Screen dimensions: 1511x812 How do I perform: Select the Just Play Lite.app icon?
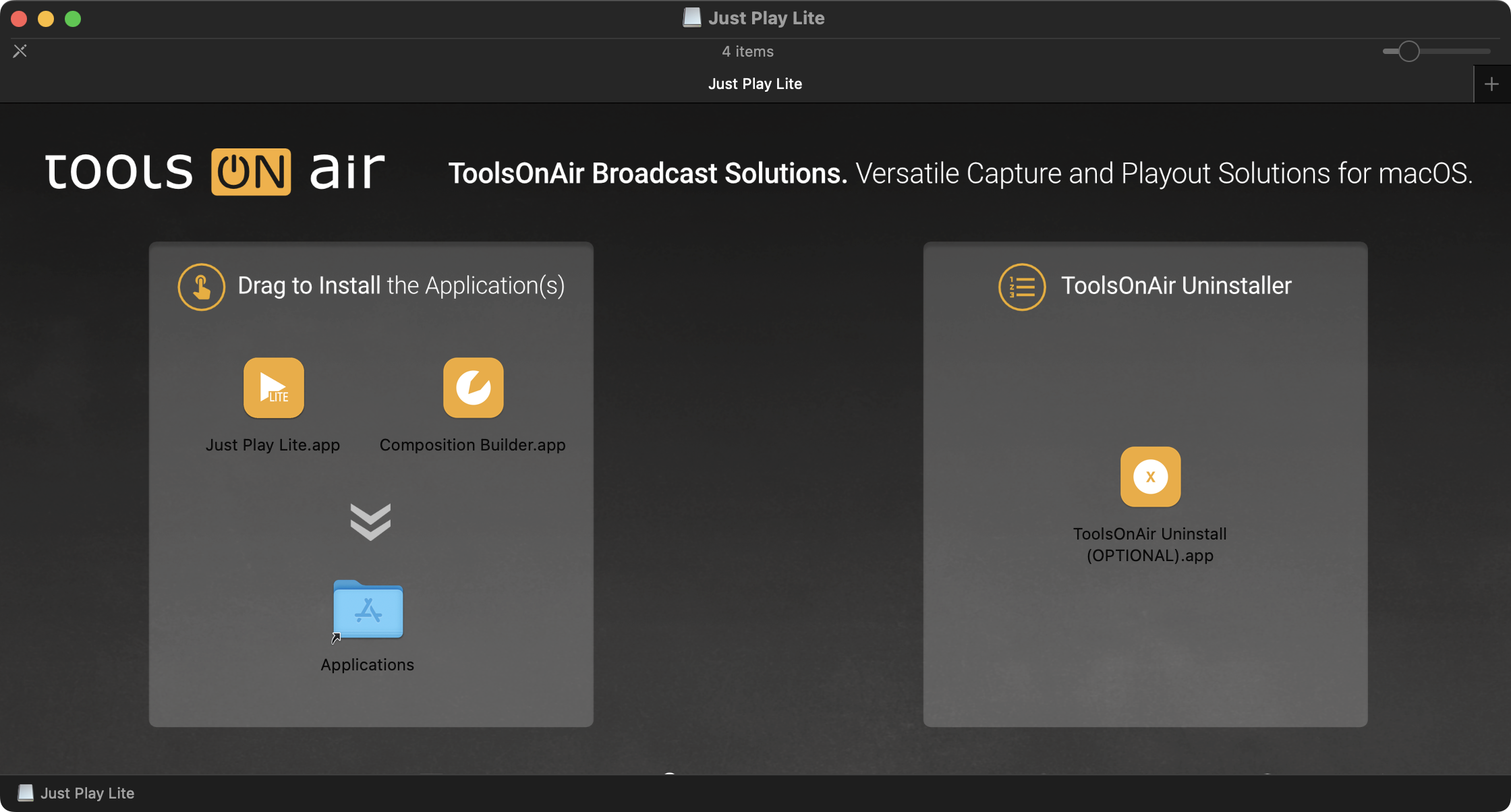click(273, 388)
